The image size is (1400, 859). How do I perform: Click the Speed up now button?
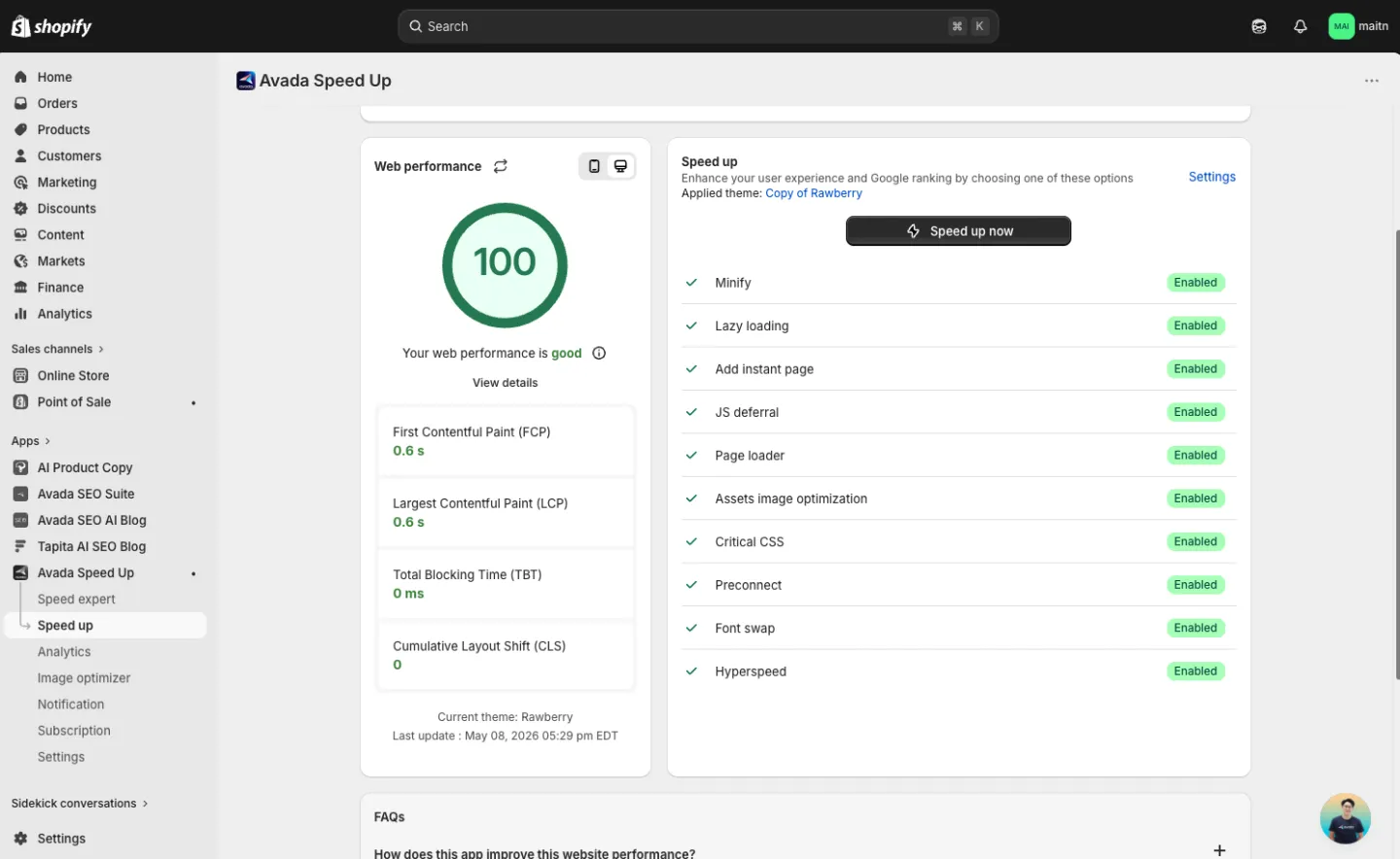958,231
